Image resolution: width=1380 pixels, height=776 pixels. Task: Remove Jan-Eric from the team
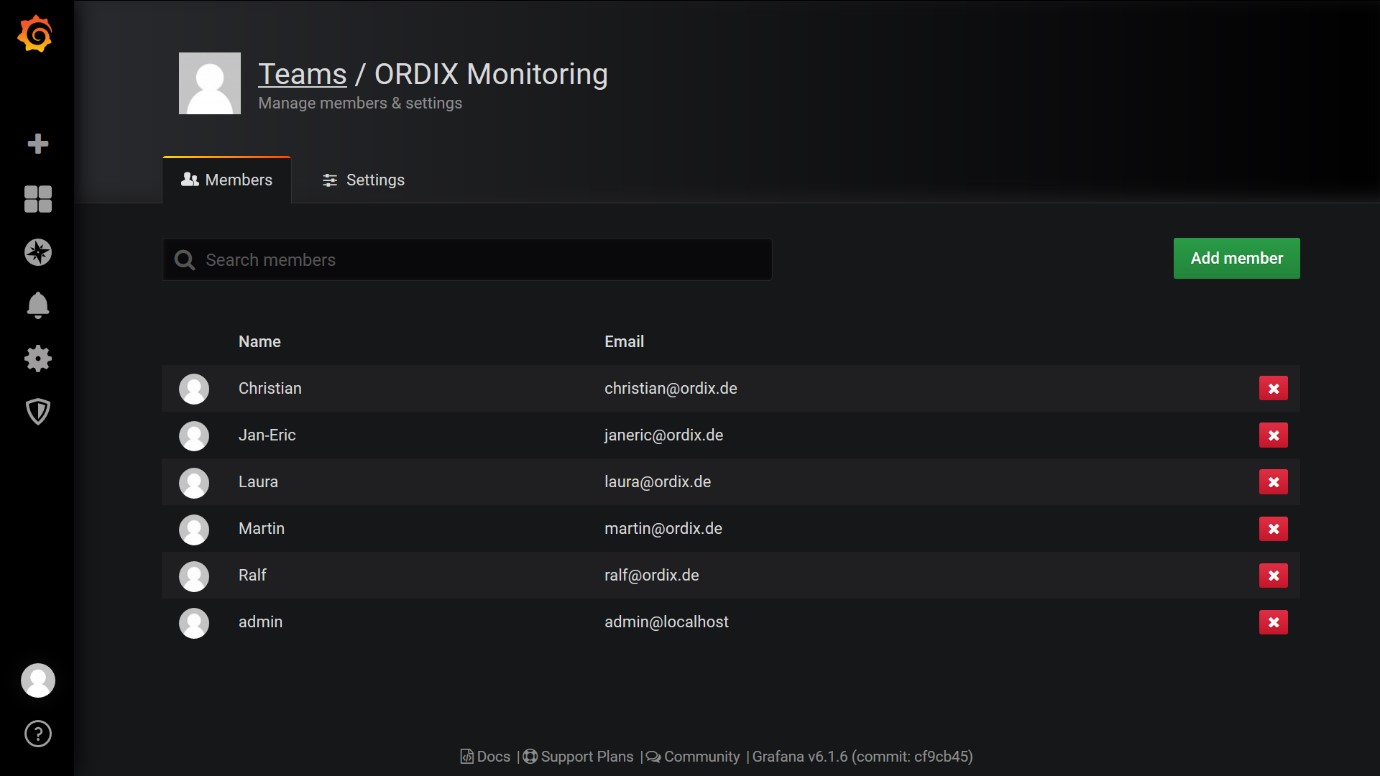(1273, 435)
